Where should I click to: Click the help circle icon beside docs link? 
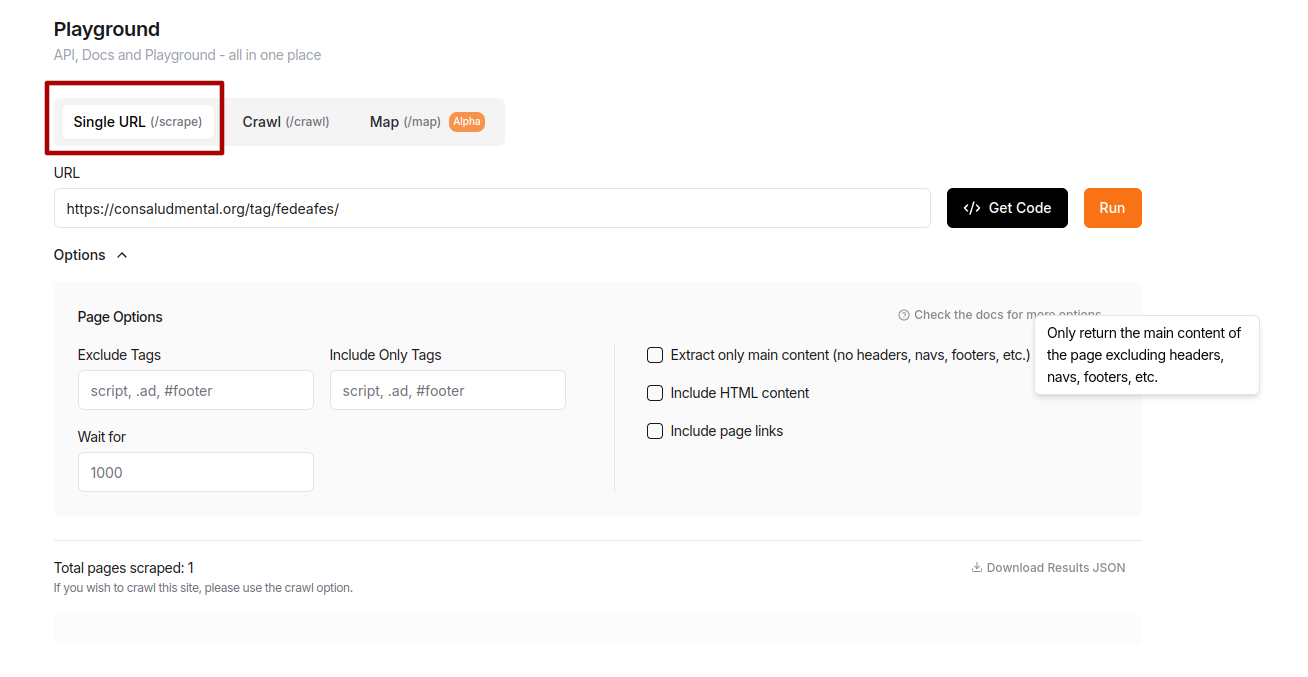point(904,315)
